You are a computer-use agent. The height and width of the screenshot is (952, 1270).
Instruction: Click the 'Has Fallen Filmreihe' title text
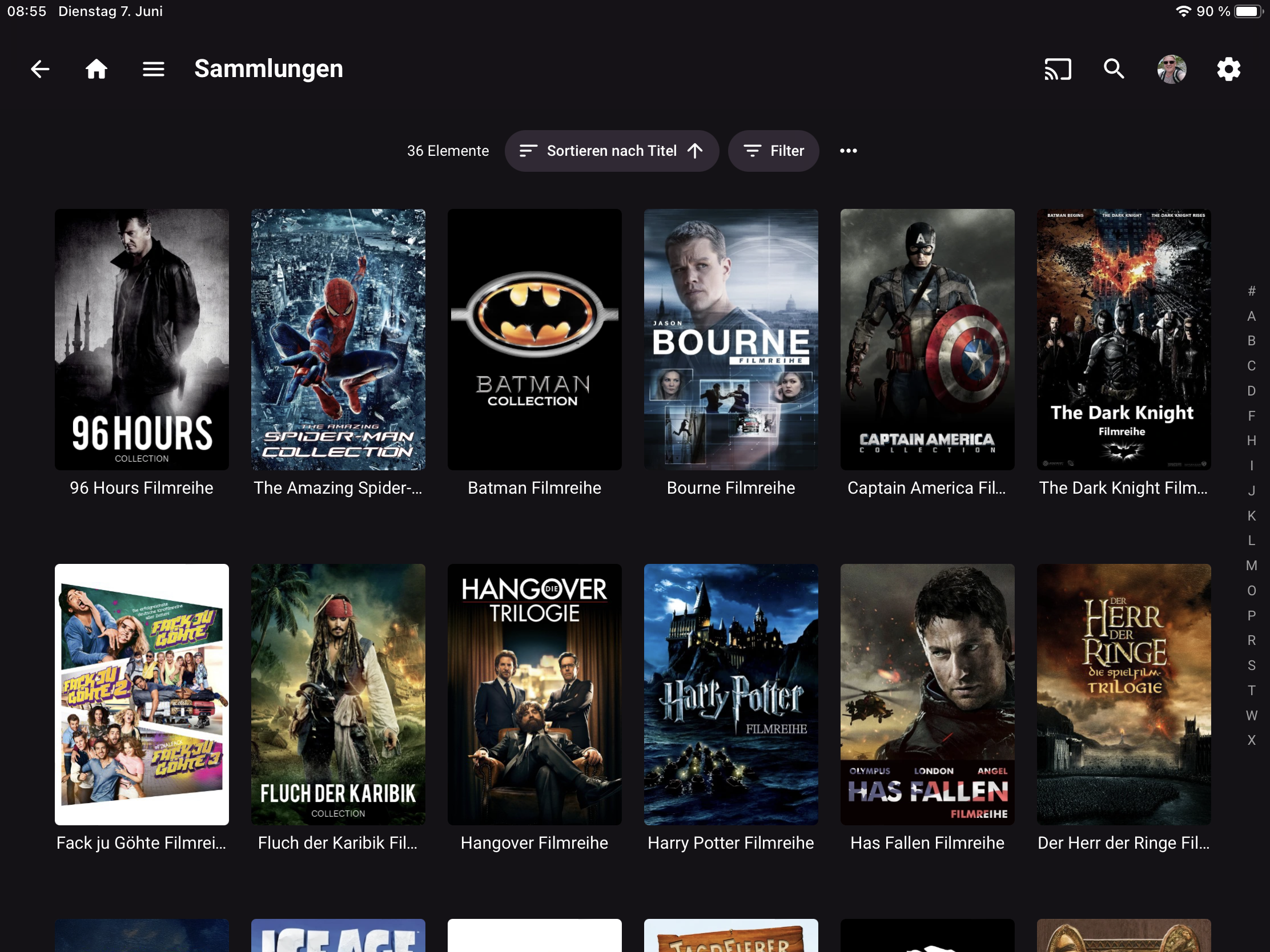pos(927,843)
